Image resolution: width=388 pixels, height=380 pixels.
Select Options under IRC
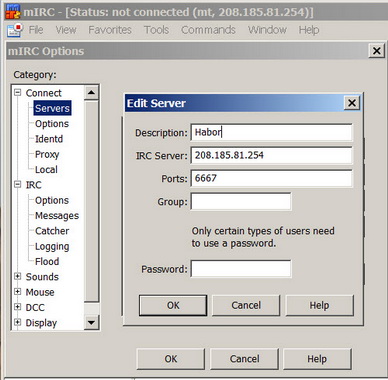click(x=52, y=200)
